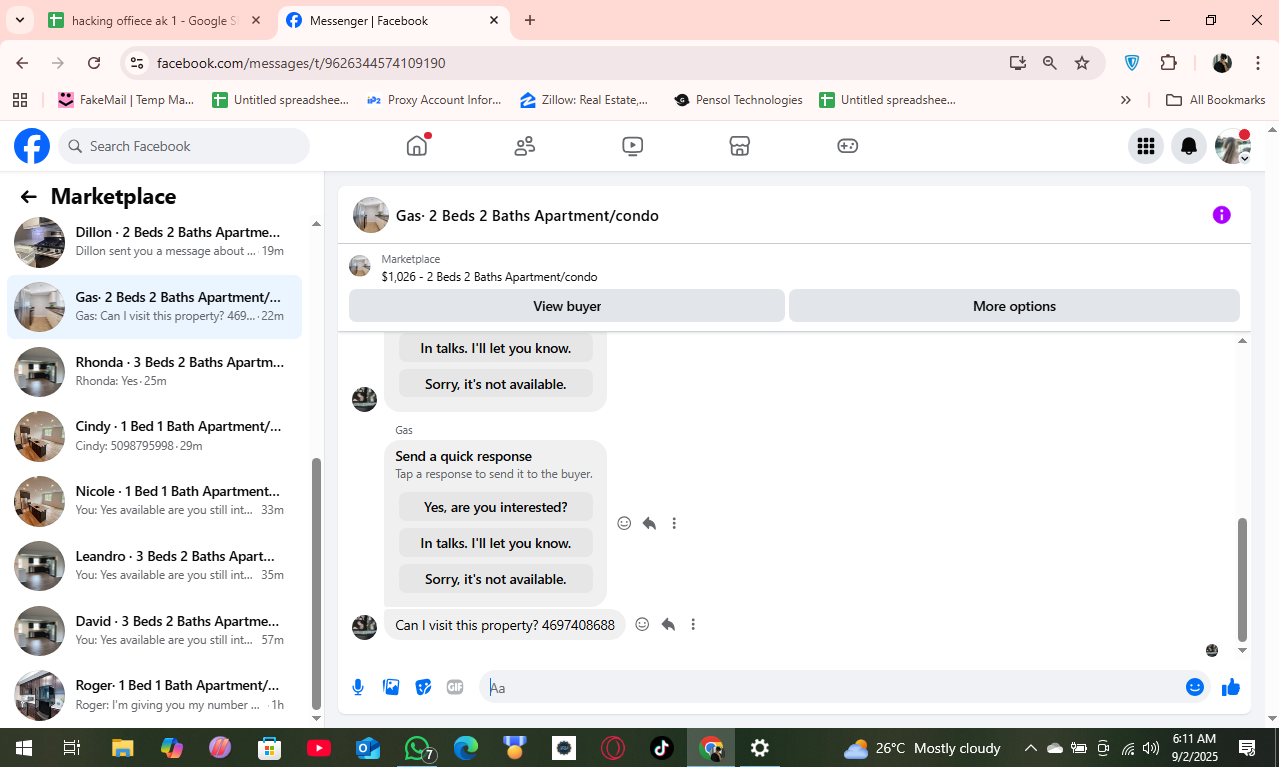The height and width of the screenshot is (767, 1279).
Task: Open Rhonda 3 Beds 2 Baths conversation
Action: (155, 372)
